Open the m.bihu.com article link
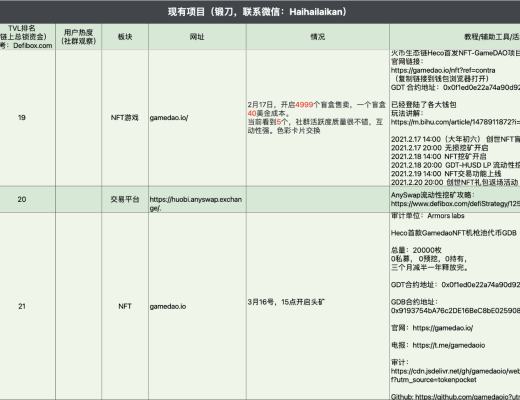 tap(455, 122)
